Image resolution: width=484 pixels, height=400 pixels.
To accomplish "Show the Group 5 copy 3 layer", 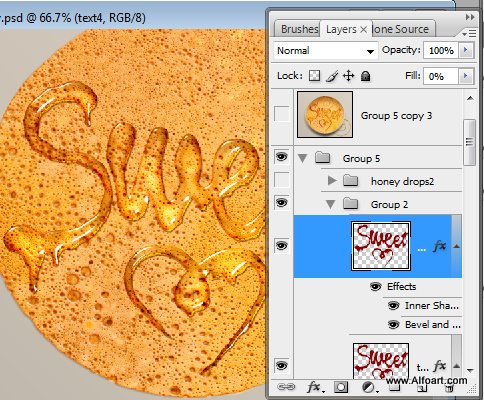I will 281,114.
